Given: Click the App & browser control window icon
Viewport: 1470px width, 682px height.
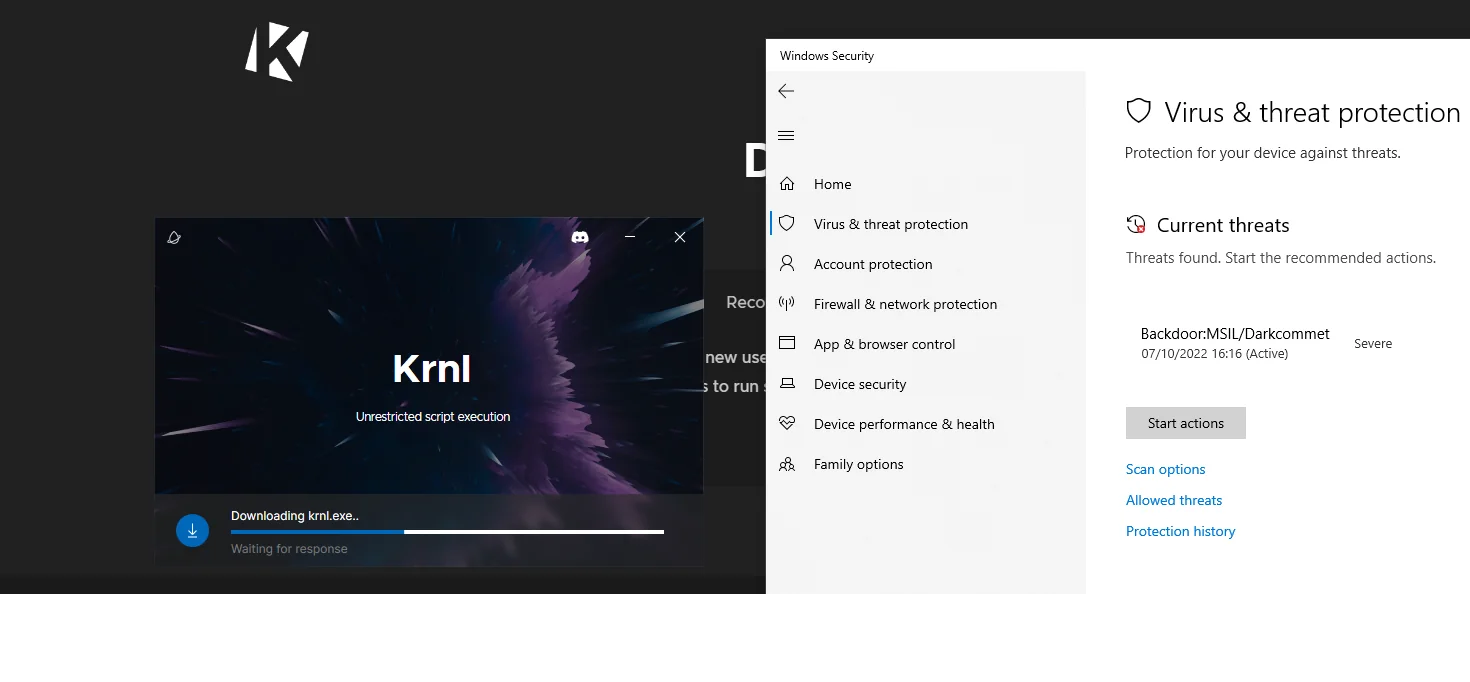Looking at the screenshot, I should (787, 344).
